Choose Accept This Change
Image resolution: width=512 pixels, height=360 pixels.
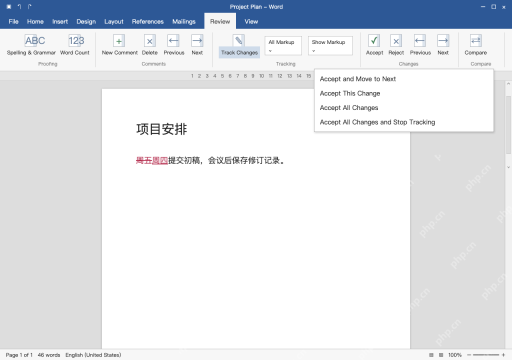[x=404, y=93]
